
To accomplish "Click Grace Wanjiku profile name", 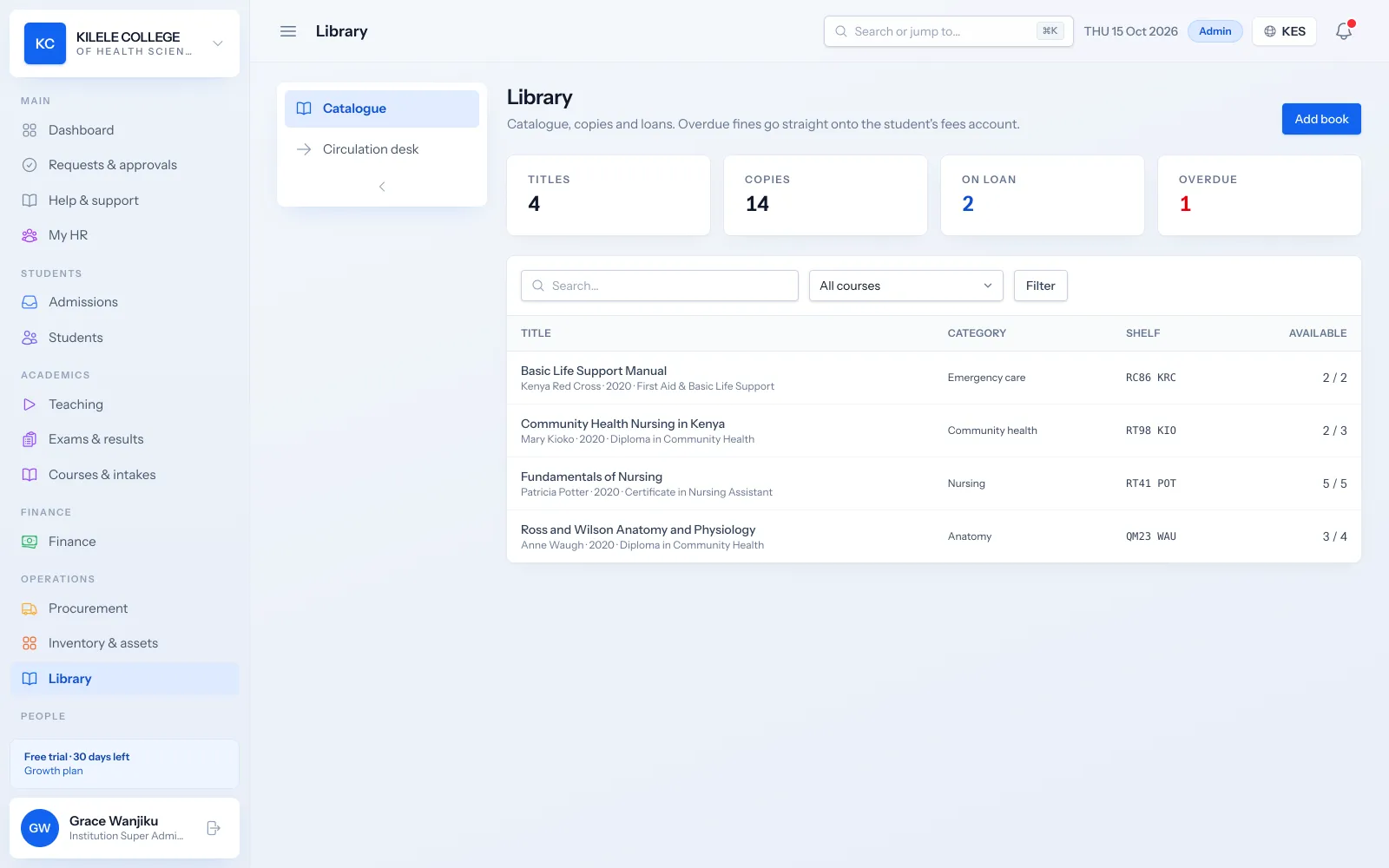I will click(x=114, y=821).
